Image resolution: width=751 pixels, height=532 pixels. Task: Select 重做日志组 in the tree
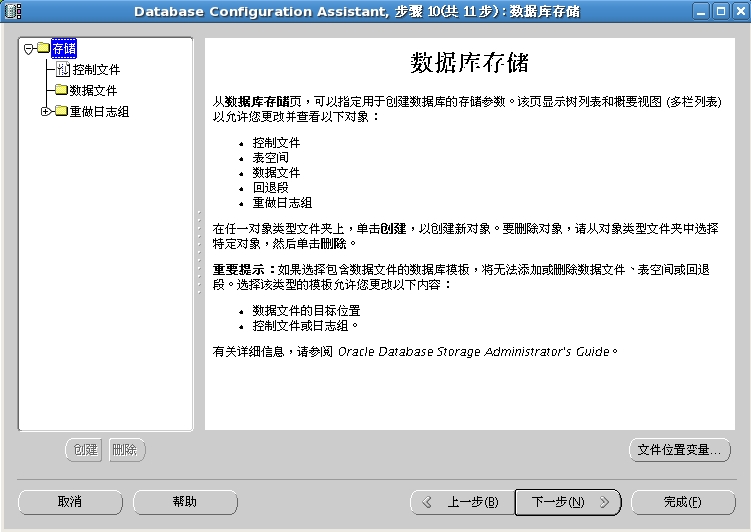(99, 112)
